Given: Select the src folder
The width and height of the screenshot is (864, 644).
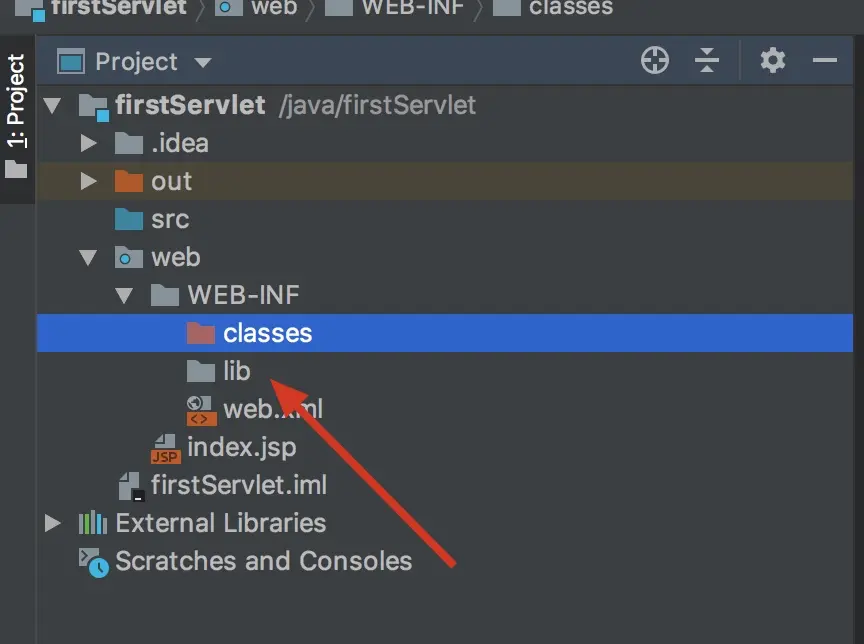Looking at the screenshot, I should coord(169,219).
